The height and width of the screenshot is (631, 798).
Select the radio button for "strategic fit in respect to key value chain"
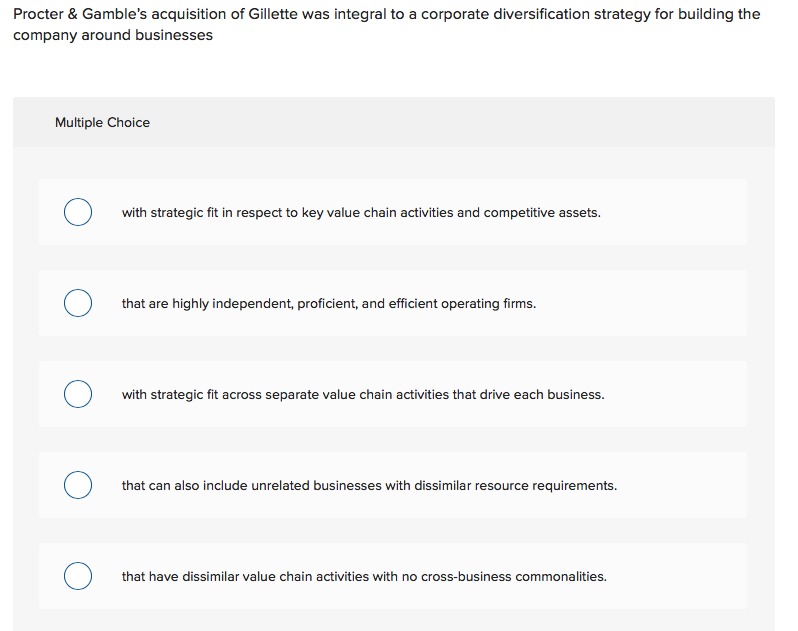[78, 212]
